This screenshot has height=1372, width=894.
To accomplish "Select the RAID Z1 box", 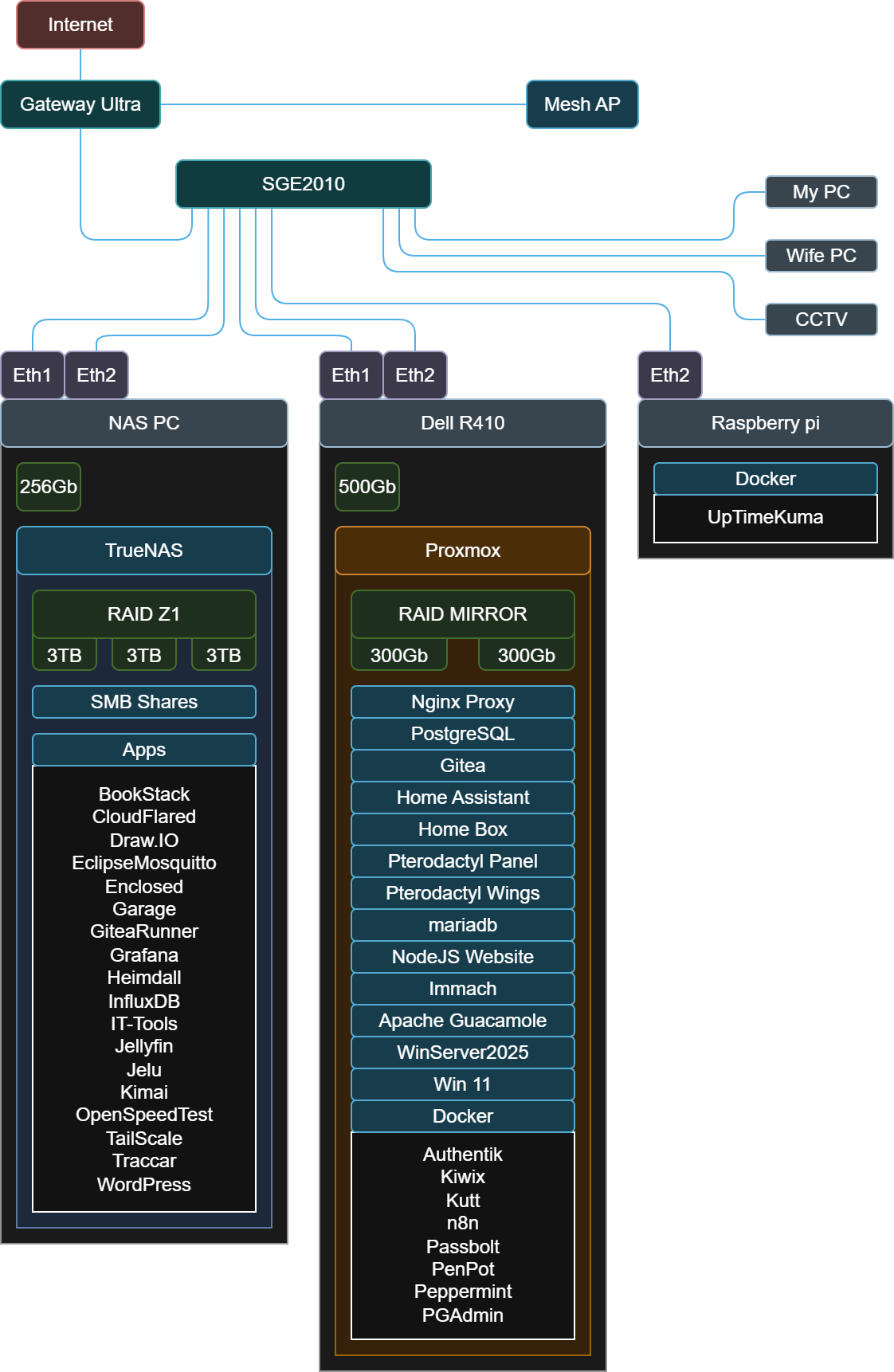I will click(144, 614).
